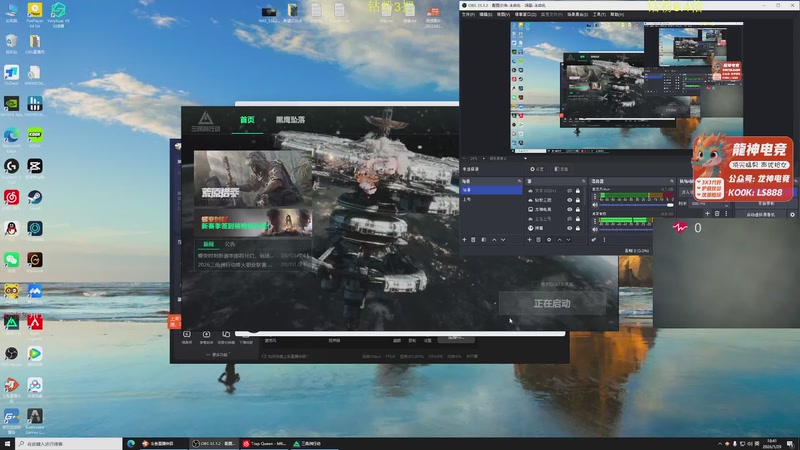Open scene filters icon in Scenes toolbar

click(x=484, y=240)
